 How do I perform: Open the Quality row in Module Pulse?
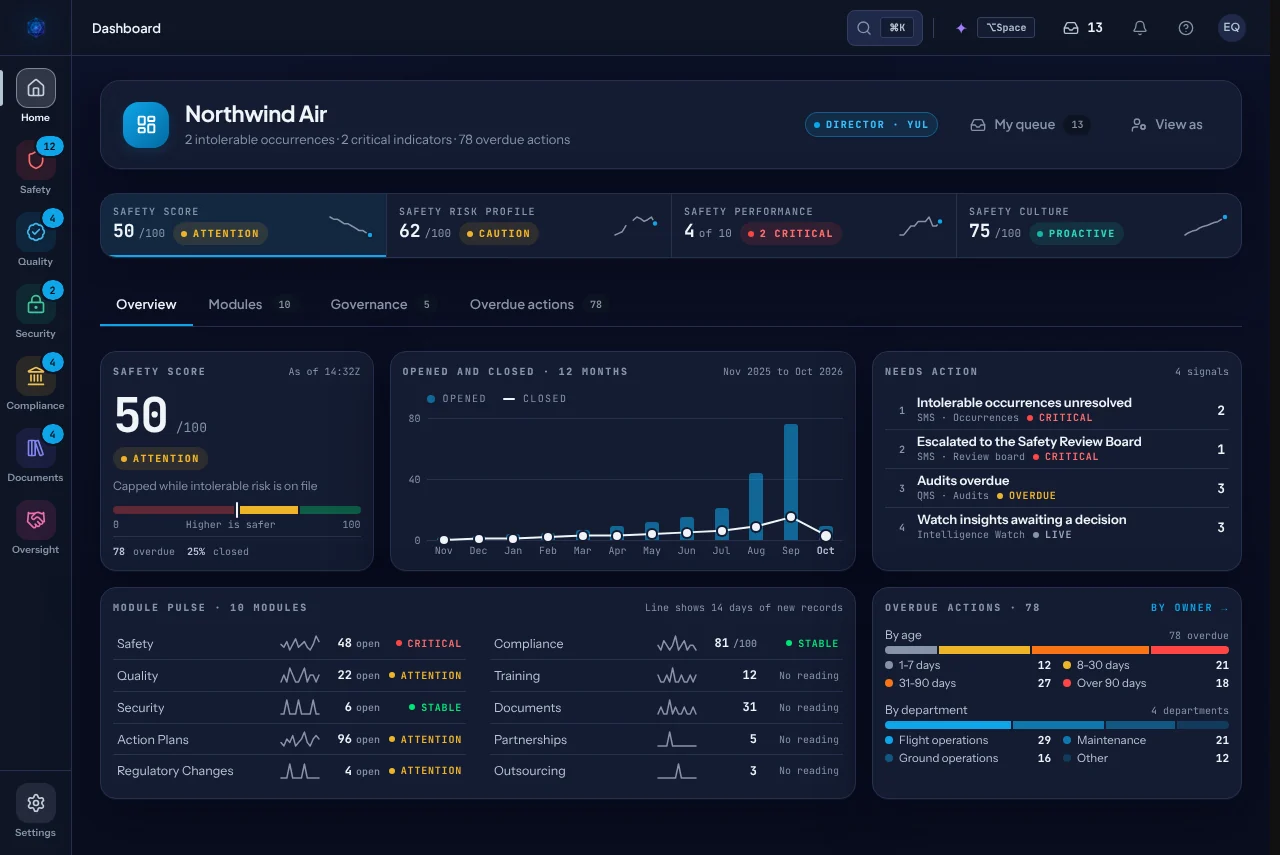click(x=289, y=676)
